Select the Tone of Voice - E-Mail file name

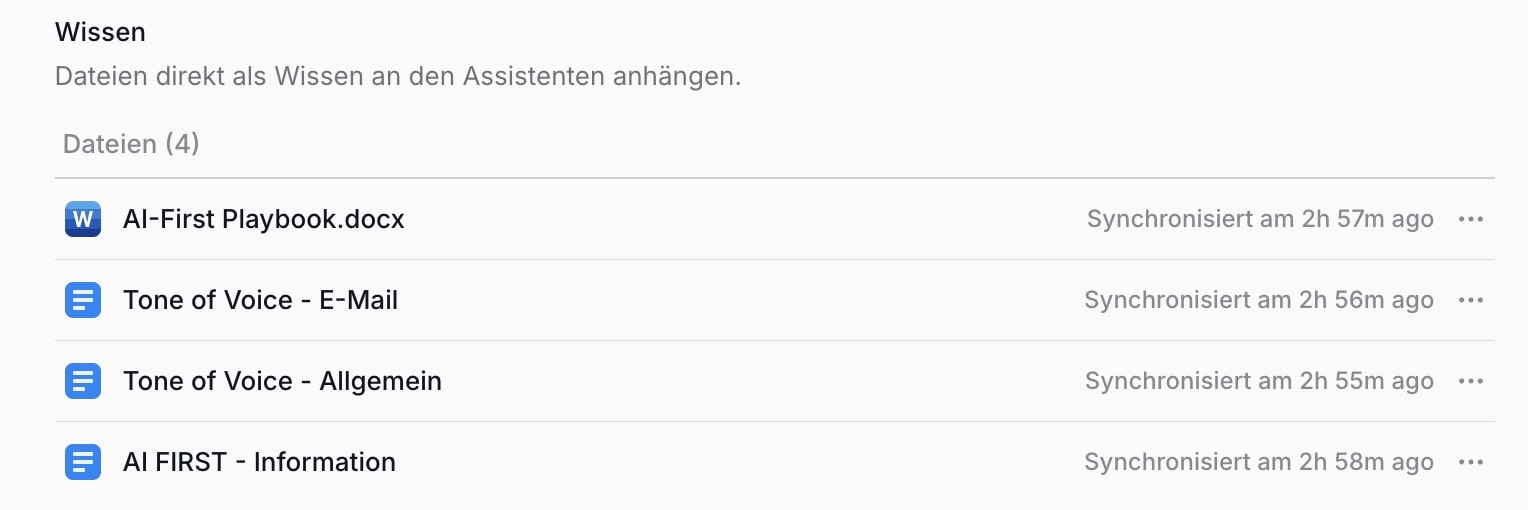[x=260, y=300]
